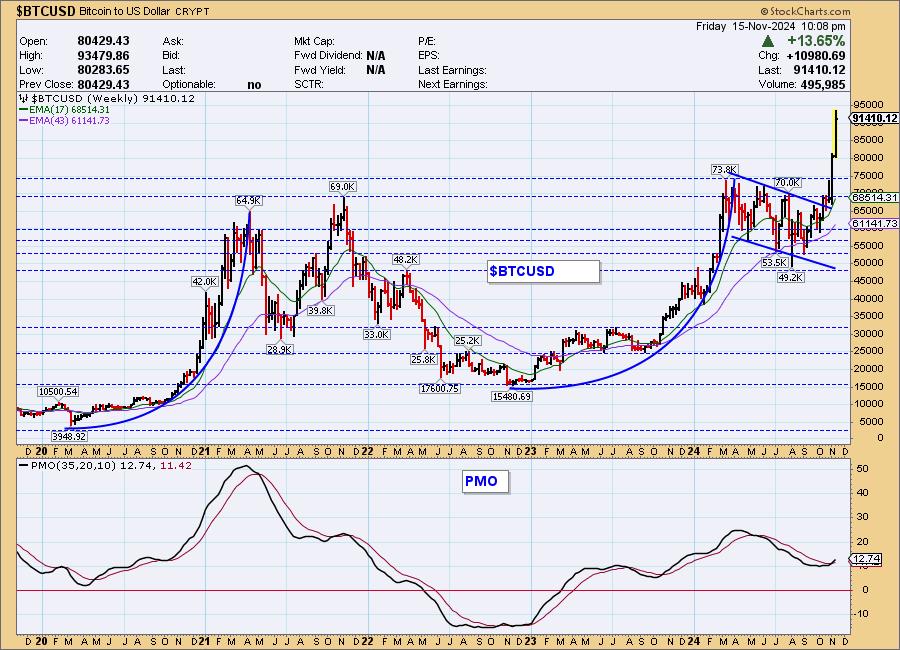Click the Fwd Dividend N/A value
The image size is (900, 650).
[375, 56]
